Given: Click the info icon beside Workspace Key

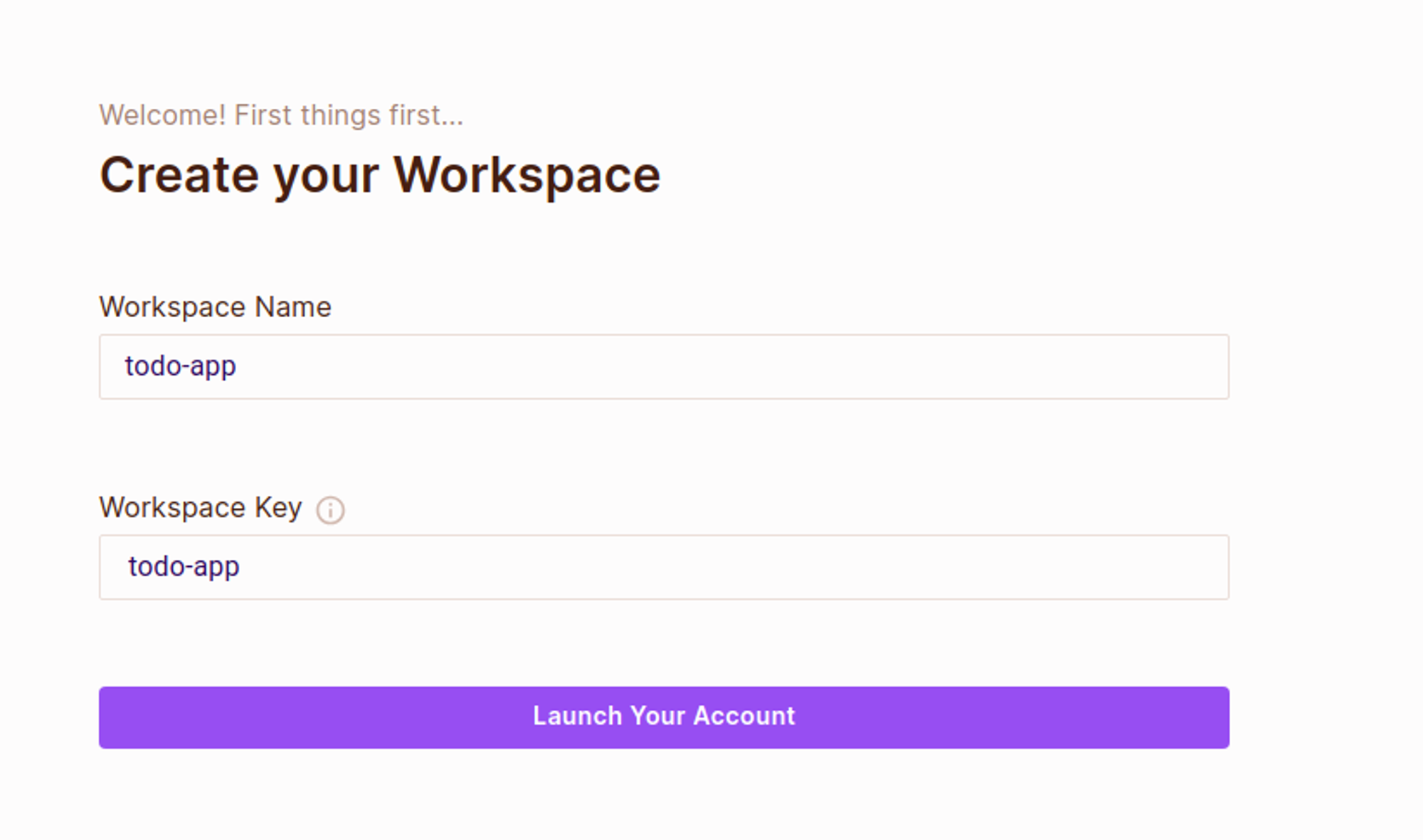Looking at the screenshot, I should 330,510.
